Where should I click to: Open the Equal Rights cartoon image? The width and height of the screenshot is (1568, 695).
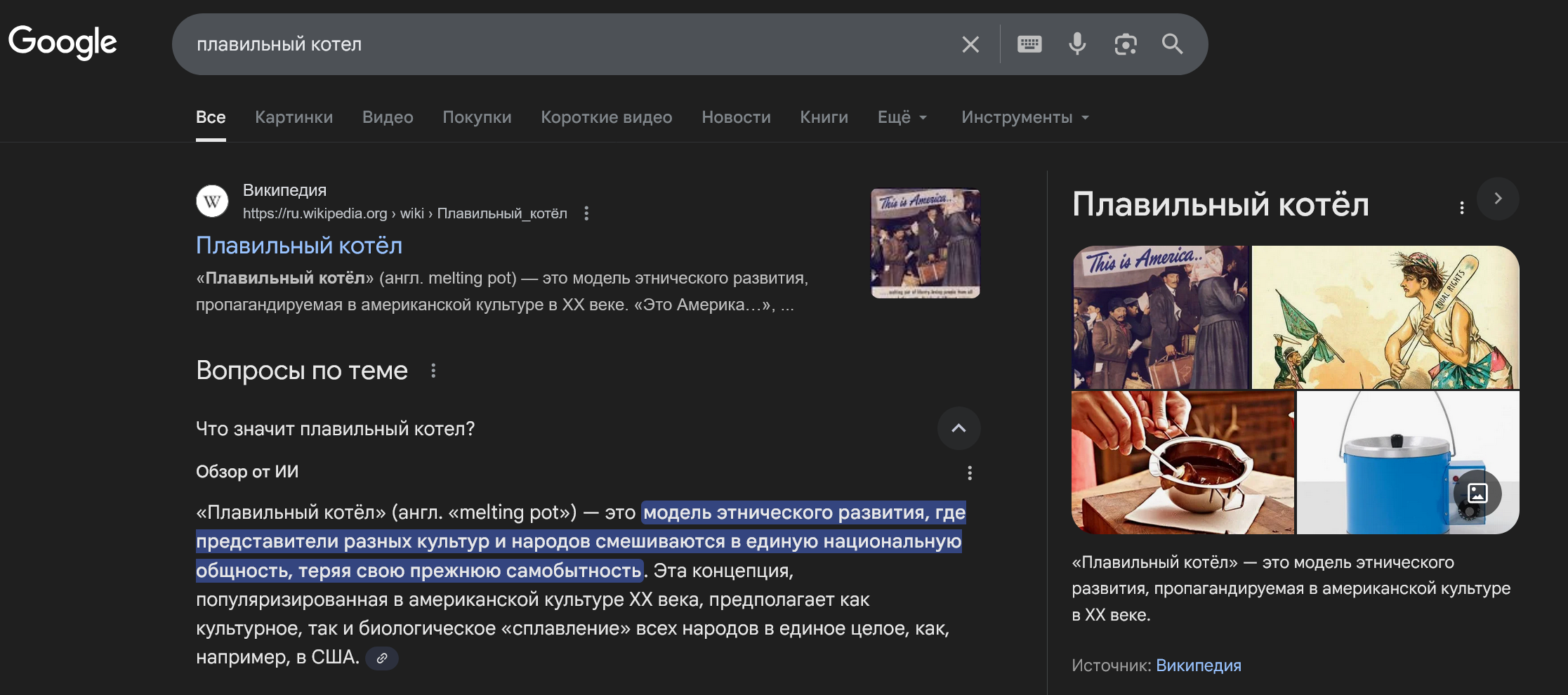pos(1385,317)
